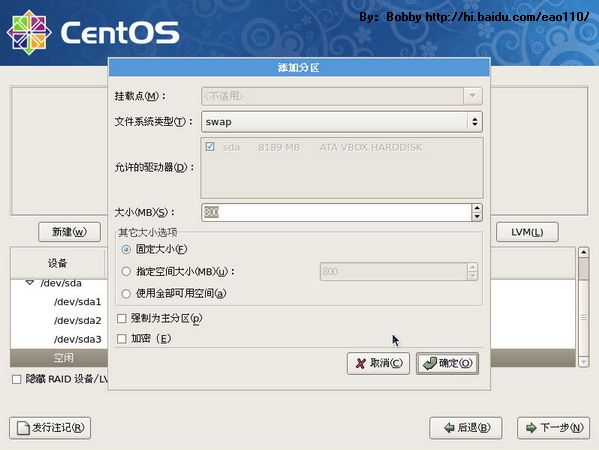The height and width of the screenshot is (450, 599).
Task: Select /dev/sda1 in the device list
Action: [78, 302]
